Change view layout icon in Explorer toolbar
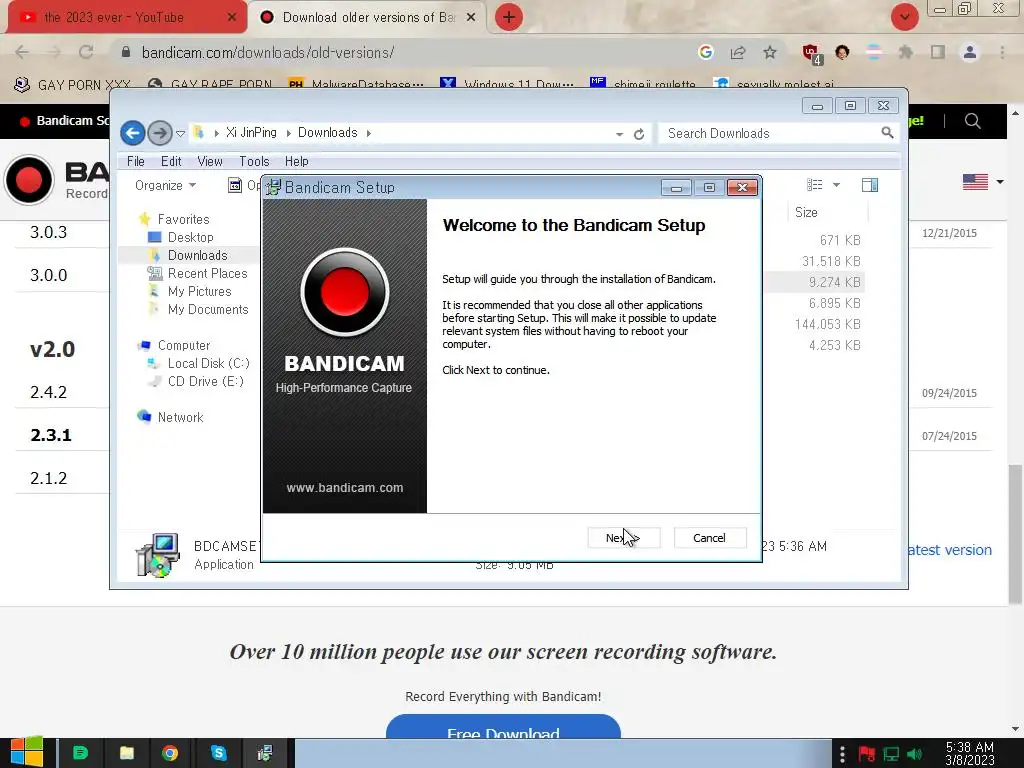This screenshot has width=1024, height=768. click(814, 185)
